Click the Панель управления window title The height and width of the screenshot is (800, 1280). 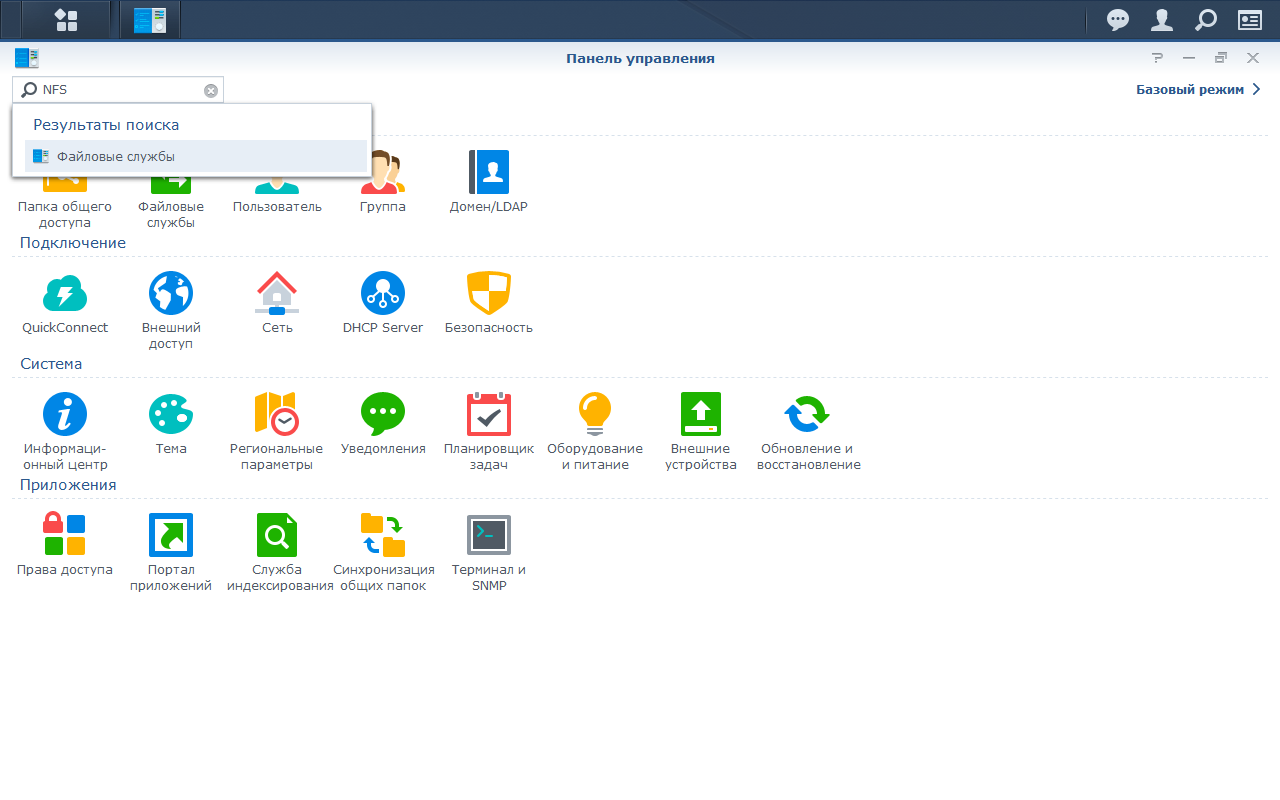coord(640,58)
